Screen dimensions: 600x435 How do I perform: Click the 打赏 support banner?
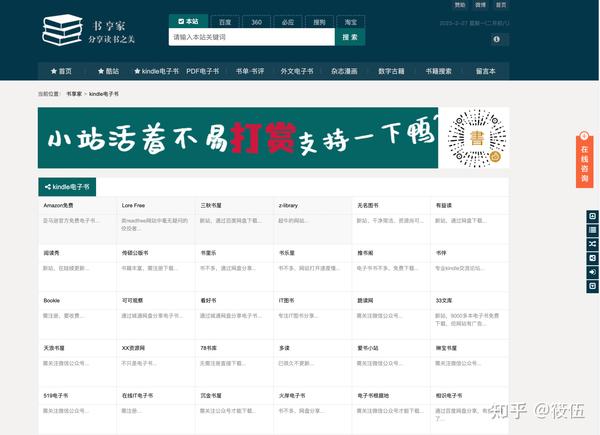pos(238,138)
